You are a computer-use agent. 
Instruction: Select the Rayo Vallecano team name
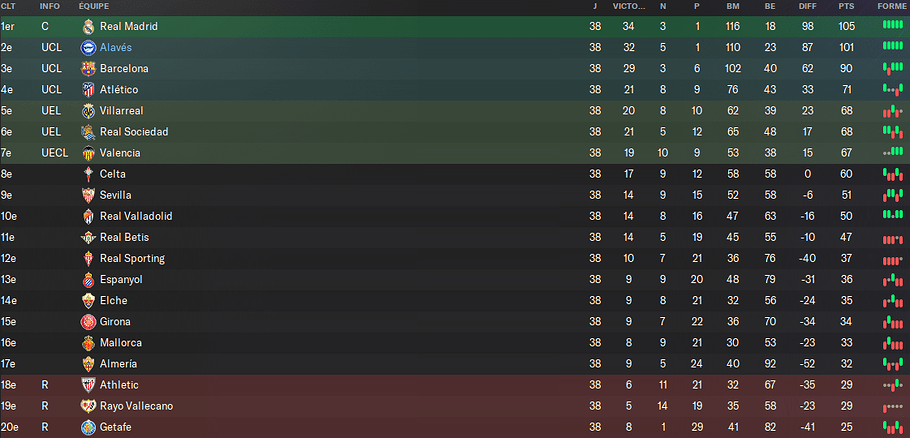[136, 406]
